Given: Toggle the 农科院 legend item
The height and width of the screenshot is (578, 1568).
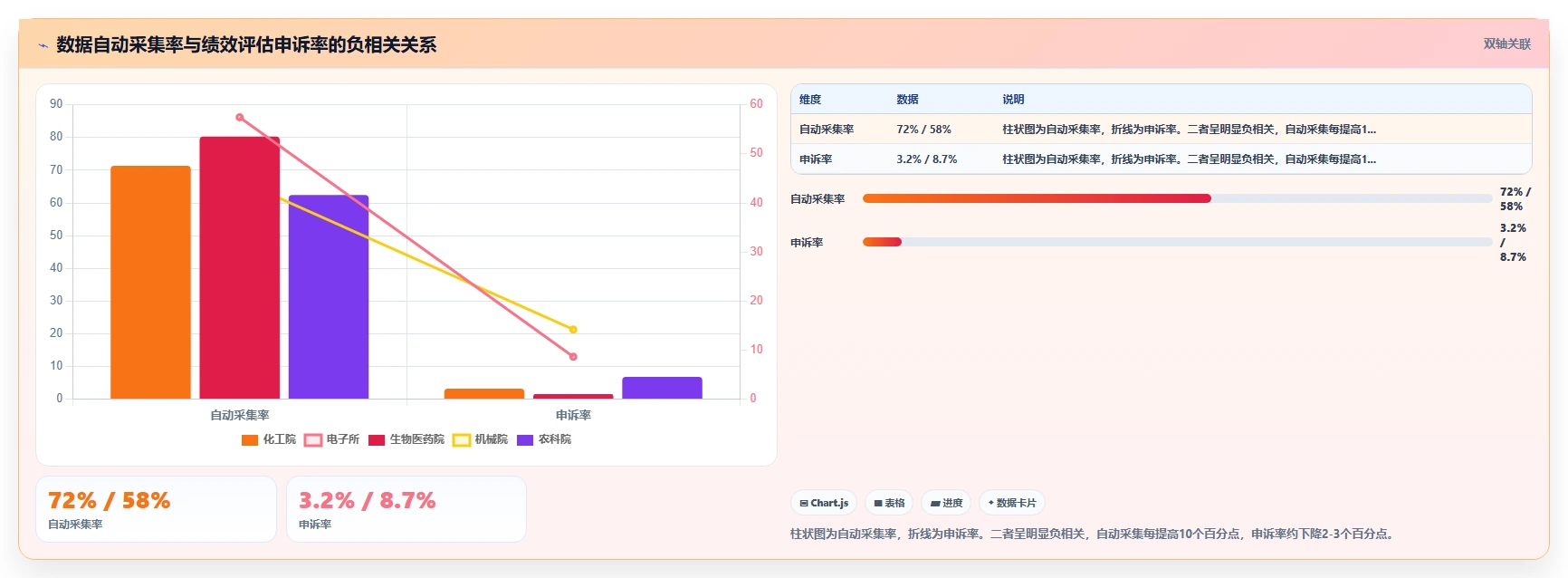Looking at the screenshot, I should pyautogui.click(x=544, y=439).
